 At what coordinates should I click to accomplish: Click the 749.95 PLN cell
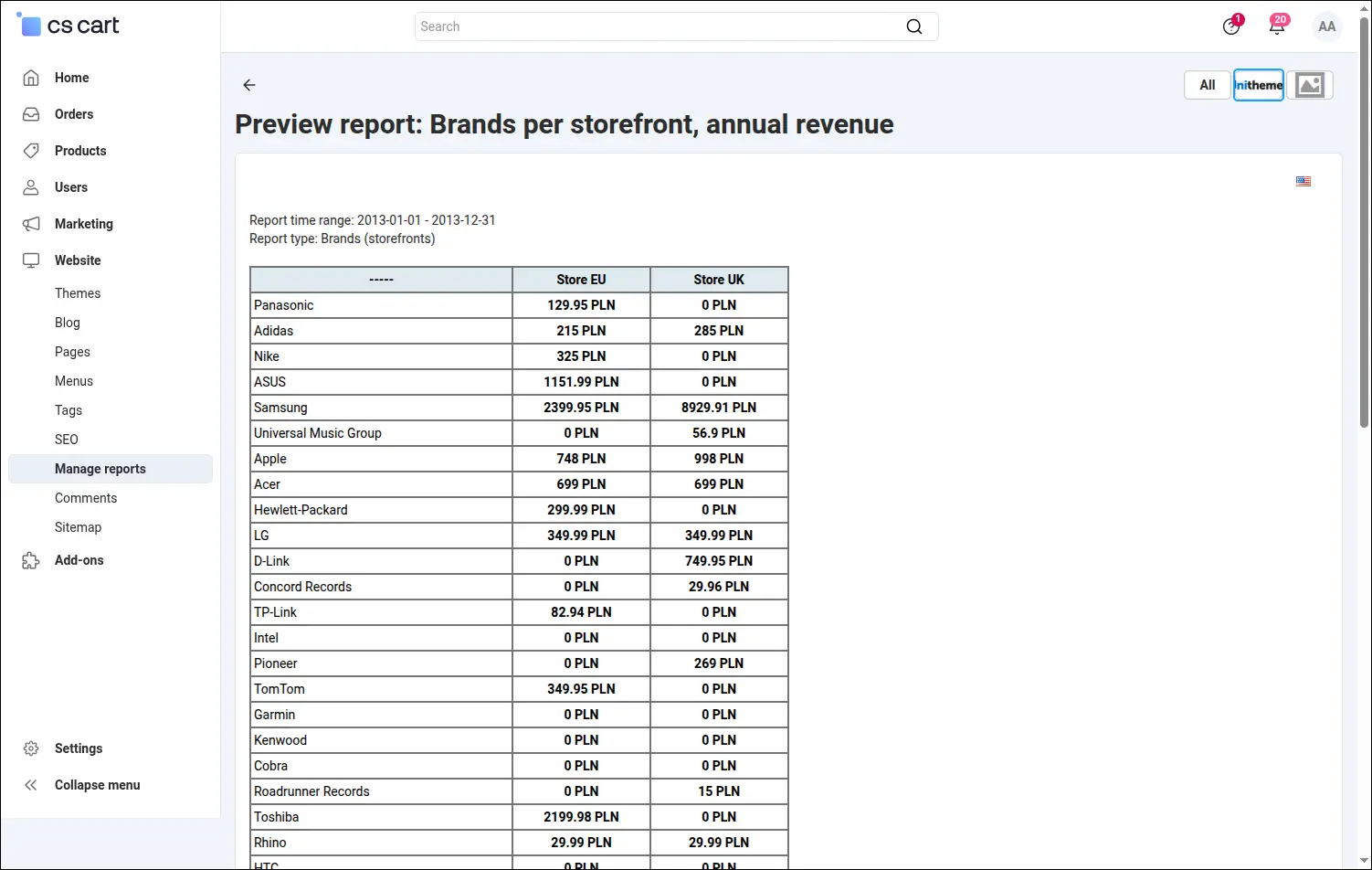pos(719,561)
